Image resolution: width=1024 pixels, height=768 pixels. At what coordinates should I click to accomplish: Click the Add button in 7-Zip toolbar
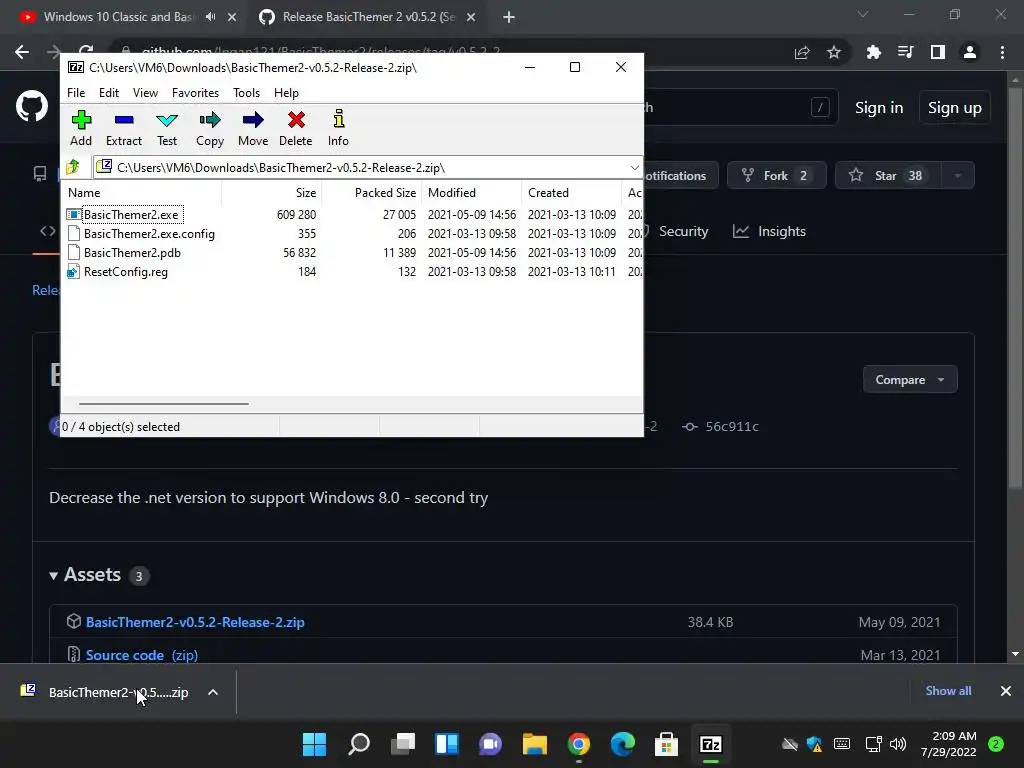point(81,128)
